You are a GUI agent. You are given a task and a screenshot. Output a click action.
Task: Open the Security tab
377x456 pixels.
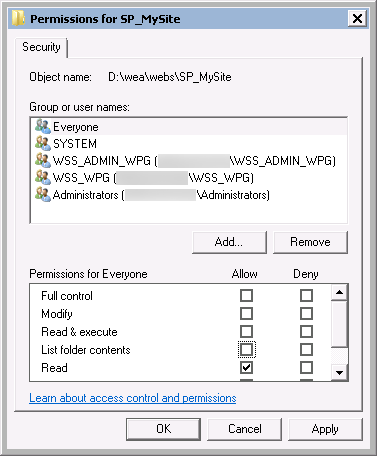(41, 47)
